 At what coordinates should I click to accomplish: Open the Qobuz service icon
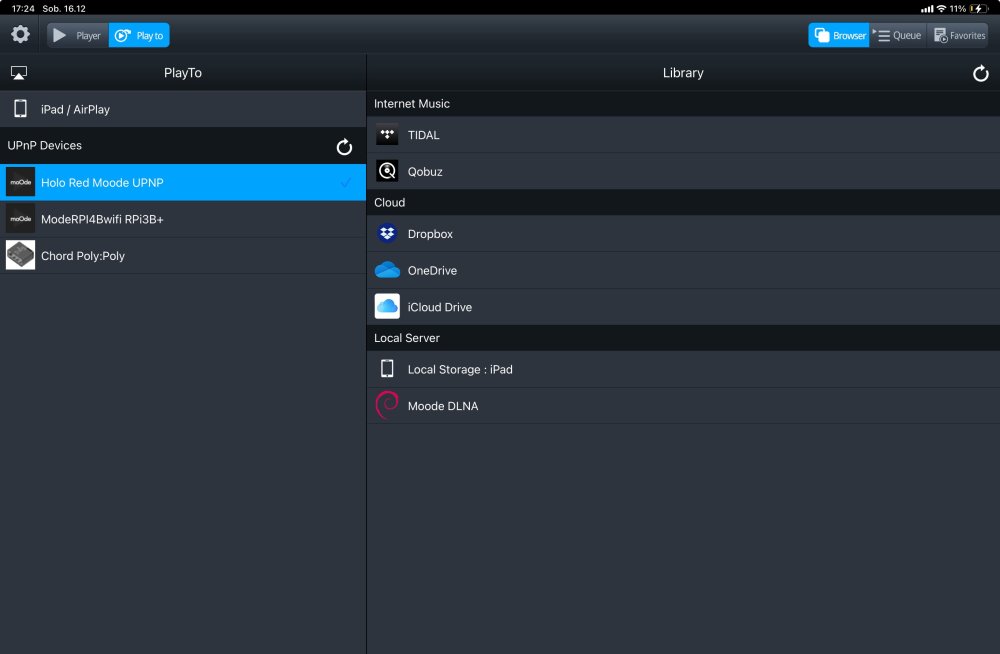387,171
